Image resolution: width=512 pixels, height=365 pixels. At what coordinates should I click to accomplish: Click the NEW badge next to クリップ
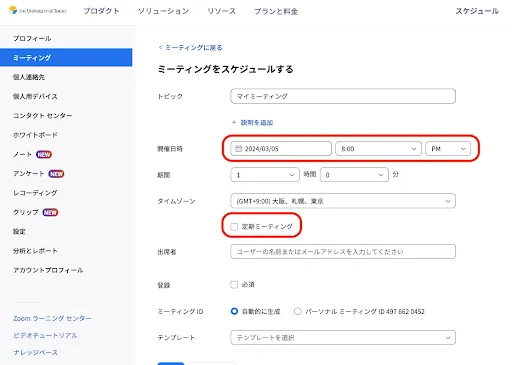pyautogui.click(x=50, y=212)
